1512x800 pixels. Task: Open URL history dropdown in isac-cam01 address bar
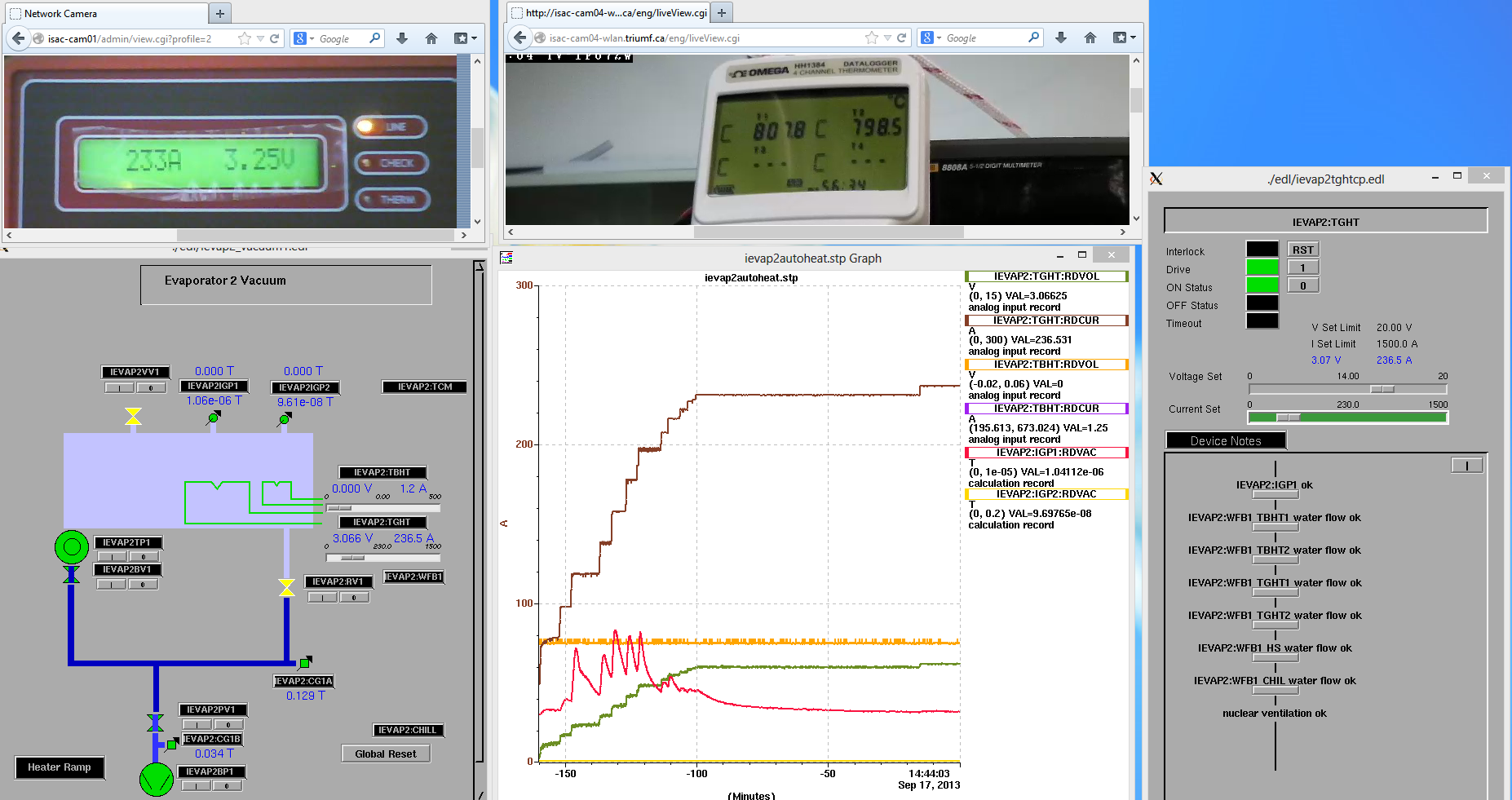pos(260,38)
